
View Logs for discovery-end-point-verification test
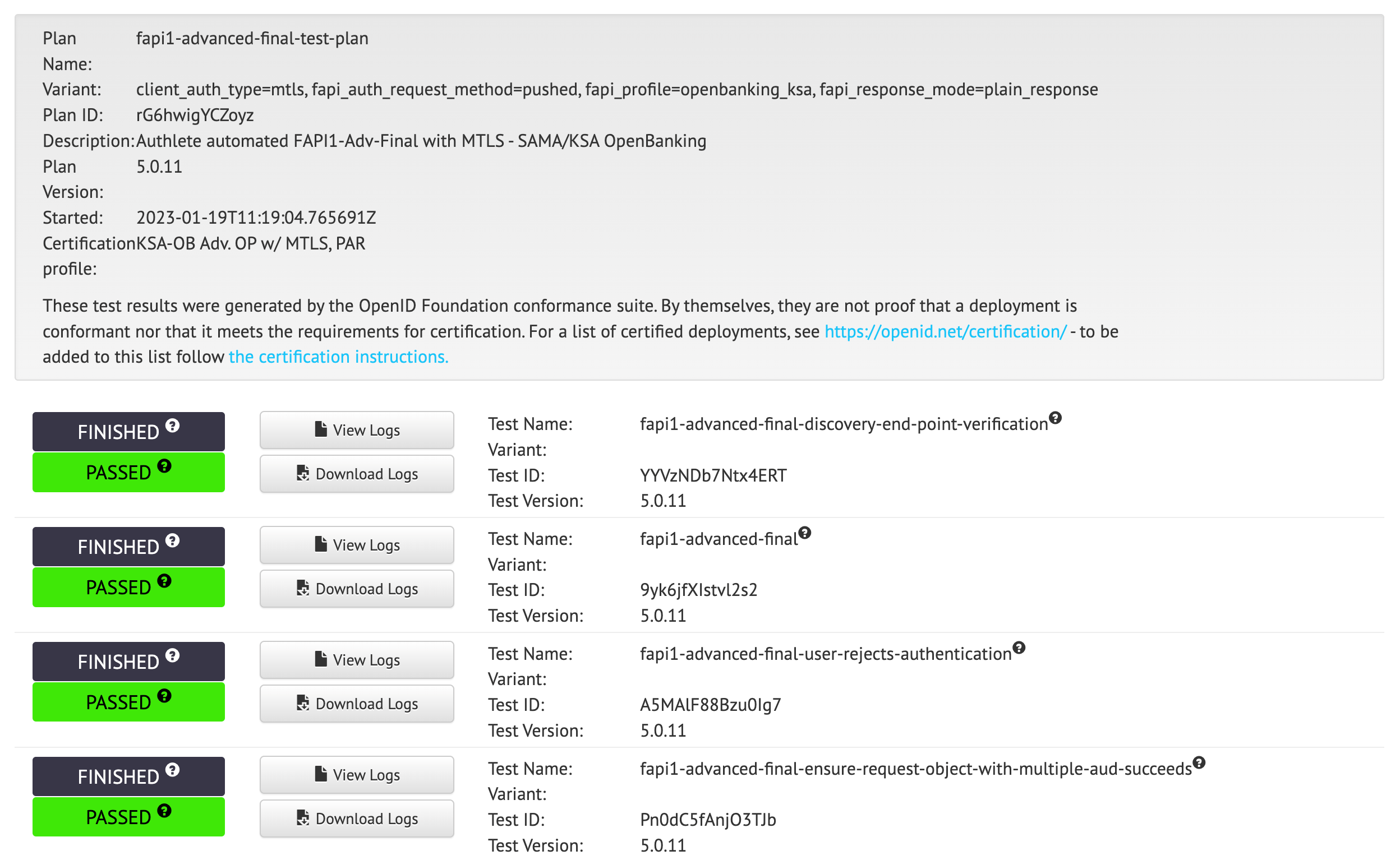[357, 430]
